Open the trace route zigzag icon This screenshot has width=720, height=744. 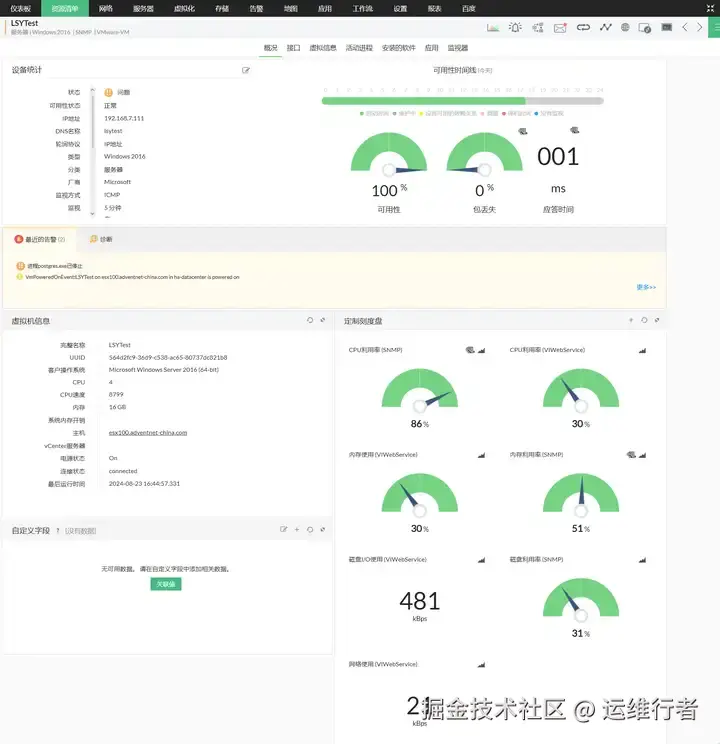point(606,28)
